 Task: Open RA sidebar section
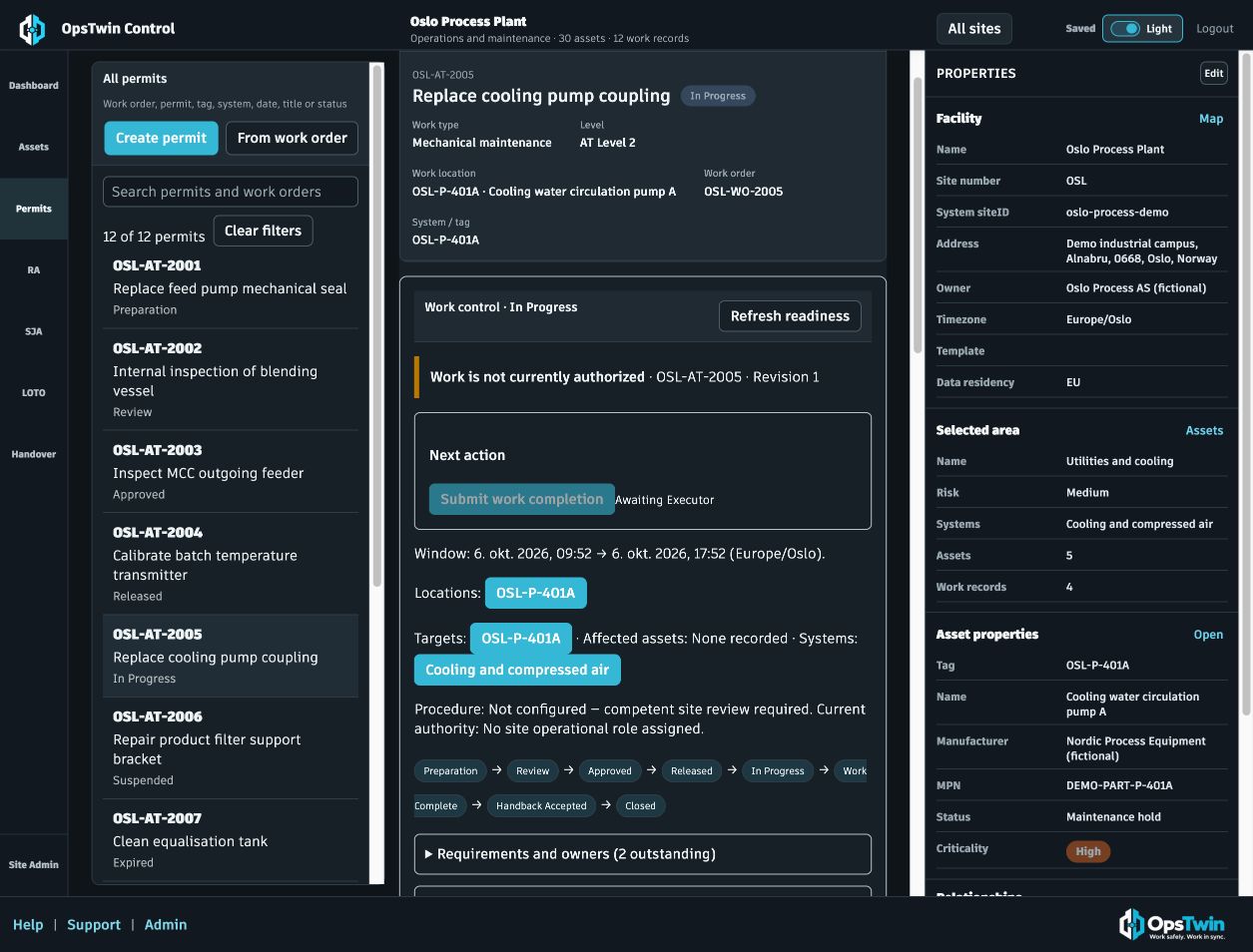click(x=34, y=270)
